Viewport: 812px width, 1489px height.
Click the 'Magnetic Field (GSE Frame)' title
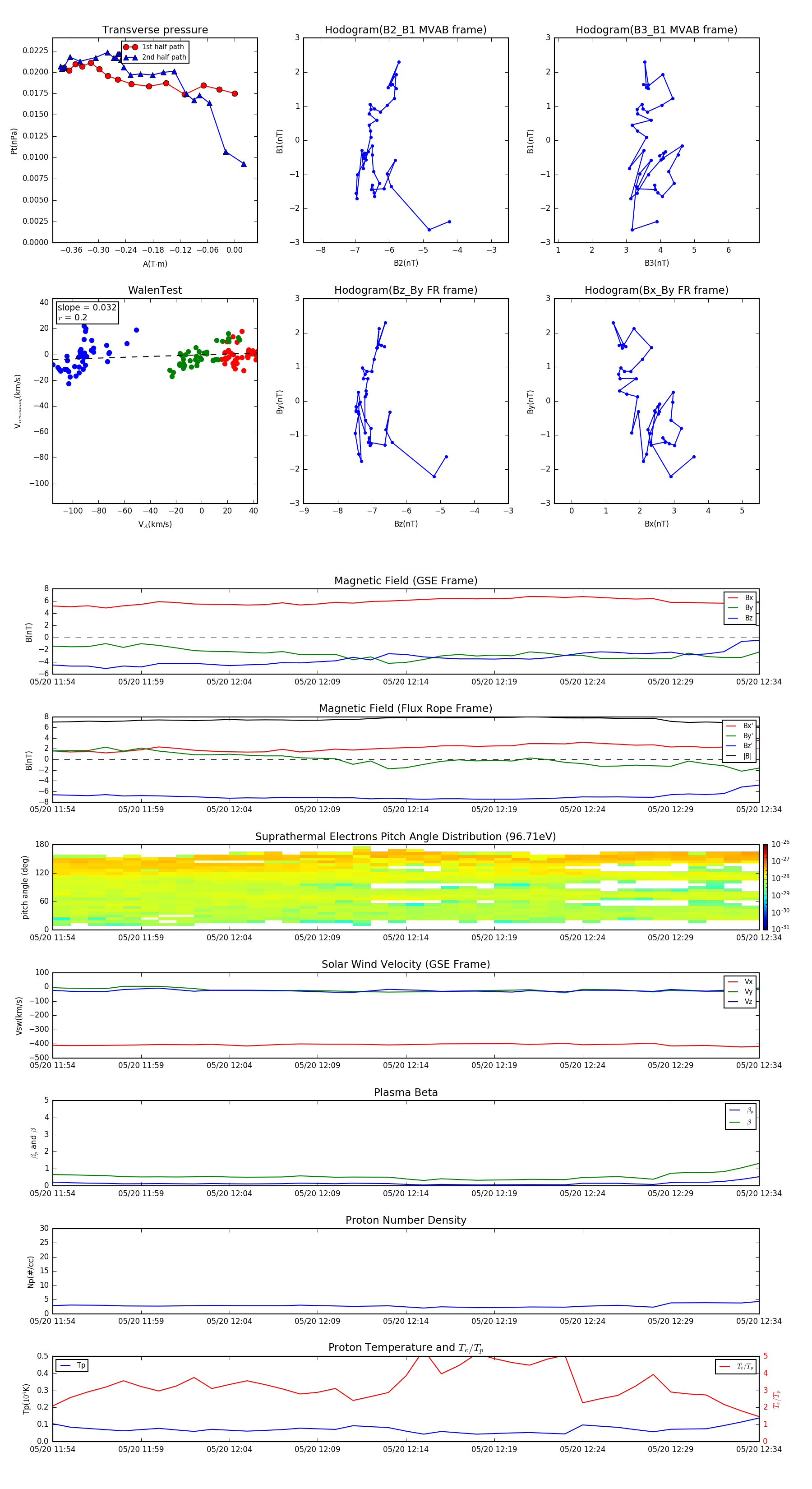click(406, 581)
